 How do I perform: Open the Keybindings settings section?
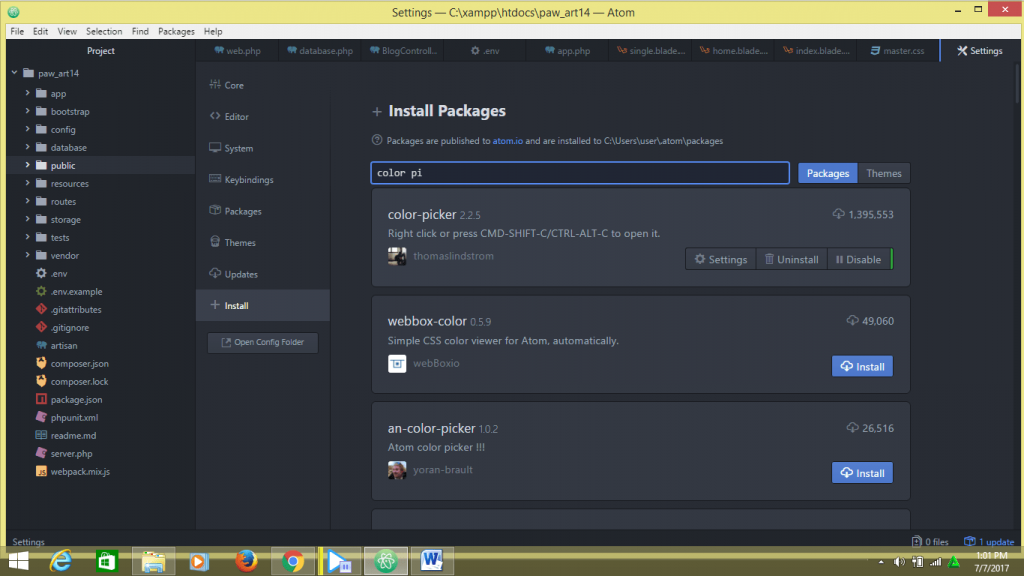[248, 179]
